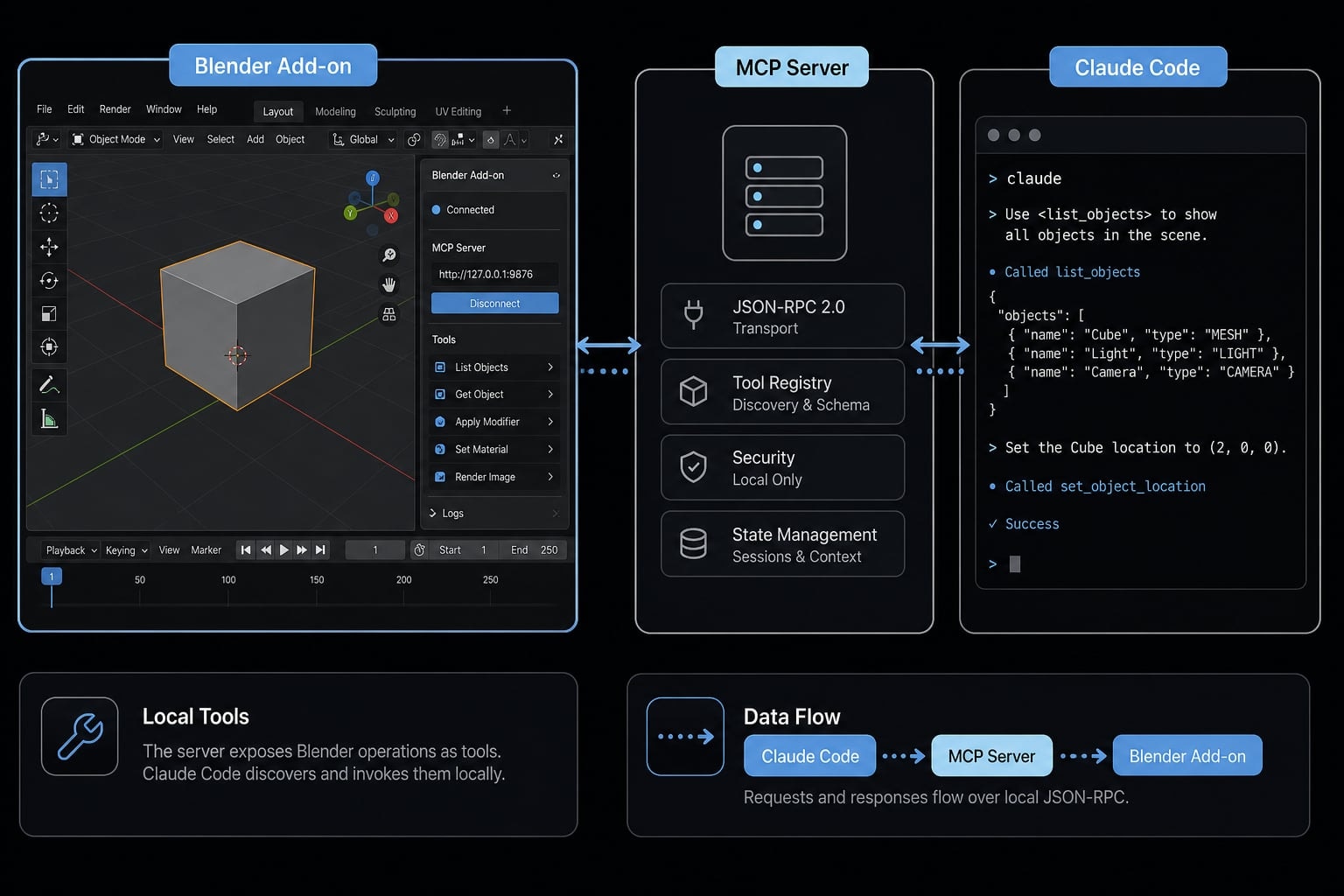The height and width of the screenshot is (896, 1344).
Task: Expand the Apply Modifier row chevron
Action: click(x=550, y=422)
